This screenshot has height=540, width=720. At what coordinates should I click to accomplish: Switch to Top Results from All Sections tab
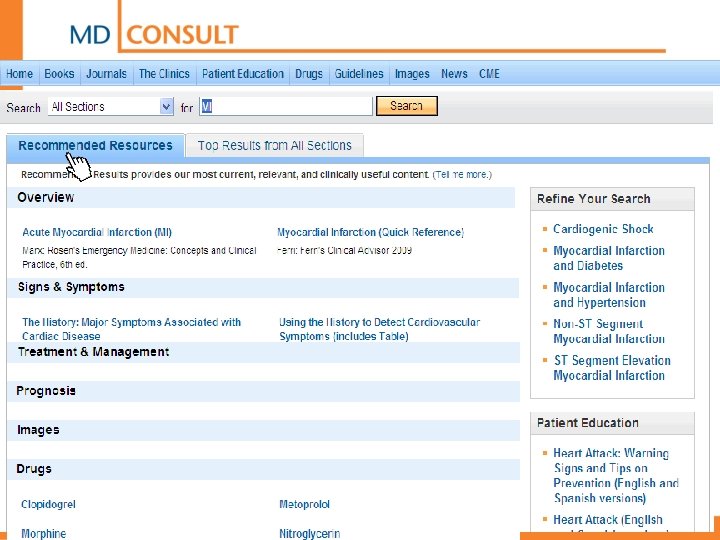pos(275,146)
